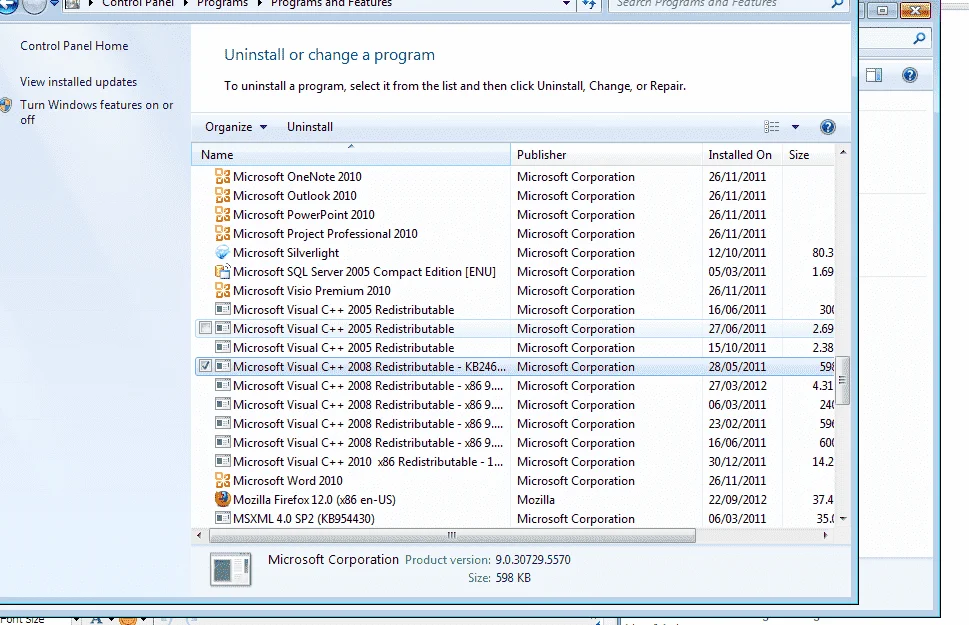Click the Microsoft OneNote 2010 Office icon
Screen dimensions: 969x625
click(x=222, y=176)
